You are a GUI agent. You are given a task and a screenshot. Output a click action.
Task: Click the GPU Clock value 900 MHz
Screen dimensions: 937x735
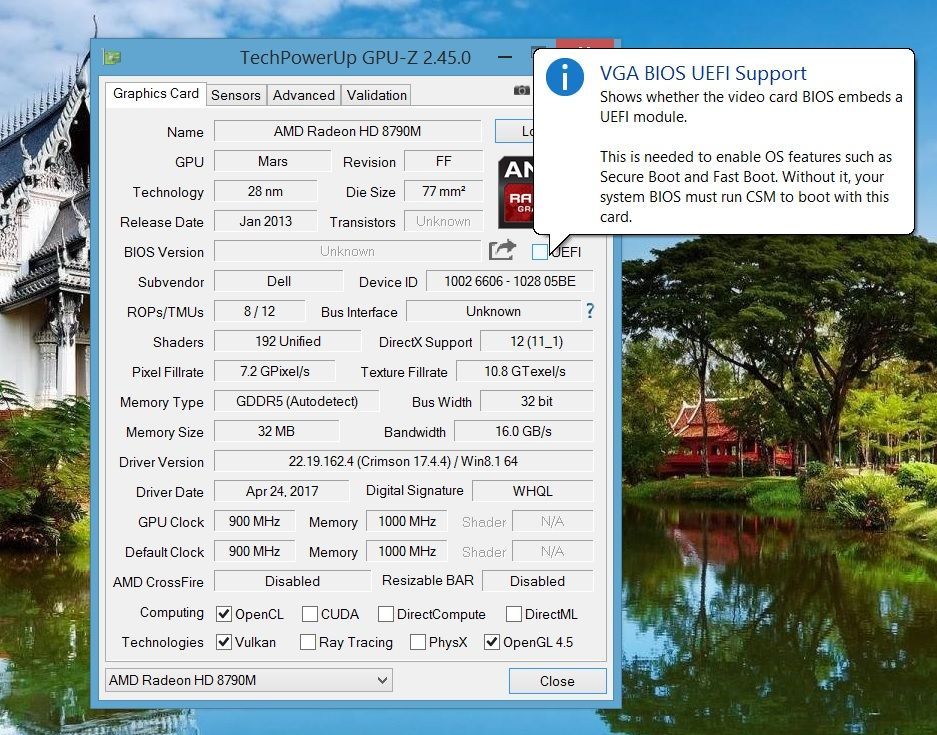255,521
